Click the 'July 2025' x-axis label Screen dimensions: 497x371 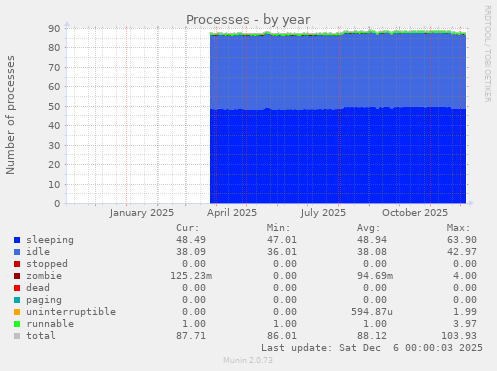click(323, 213)
